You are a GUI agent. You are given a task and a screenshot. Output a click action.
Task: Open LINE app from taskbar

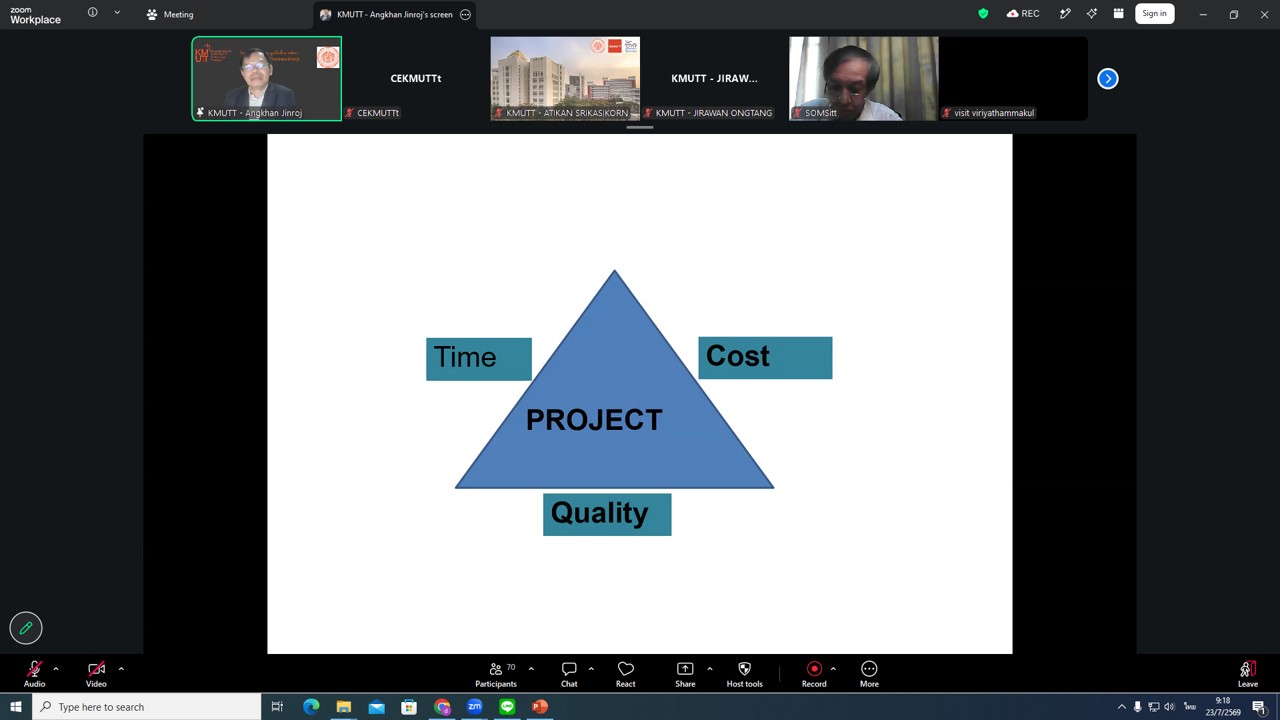(x=507, y=707)
